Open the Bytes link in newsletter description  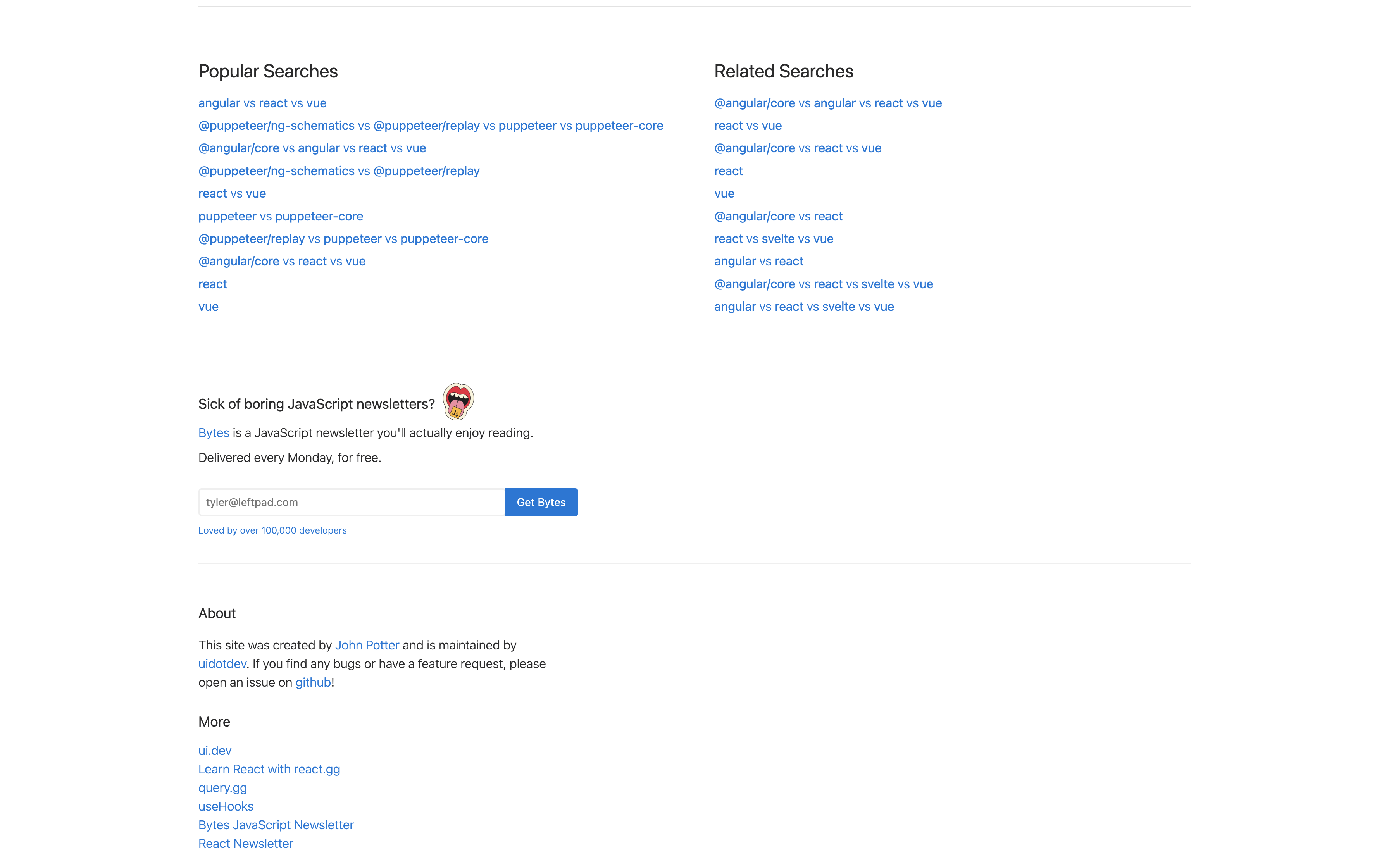point(214,433)
